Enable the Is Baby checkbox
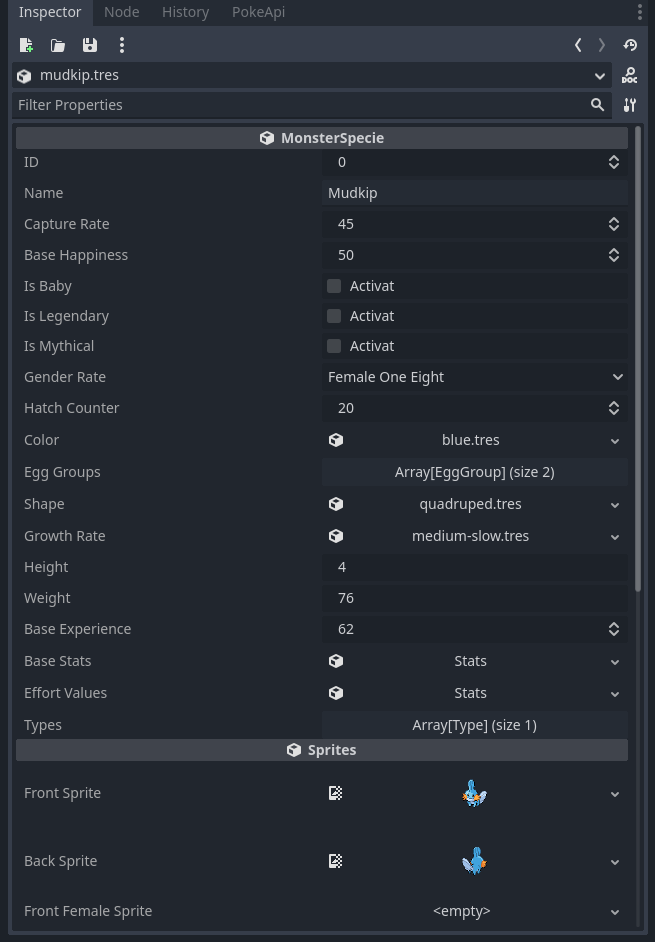The image size is (655, 942). coord(334,286)
